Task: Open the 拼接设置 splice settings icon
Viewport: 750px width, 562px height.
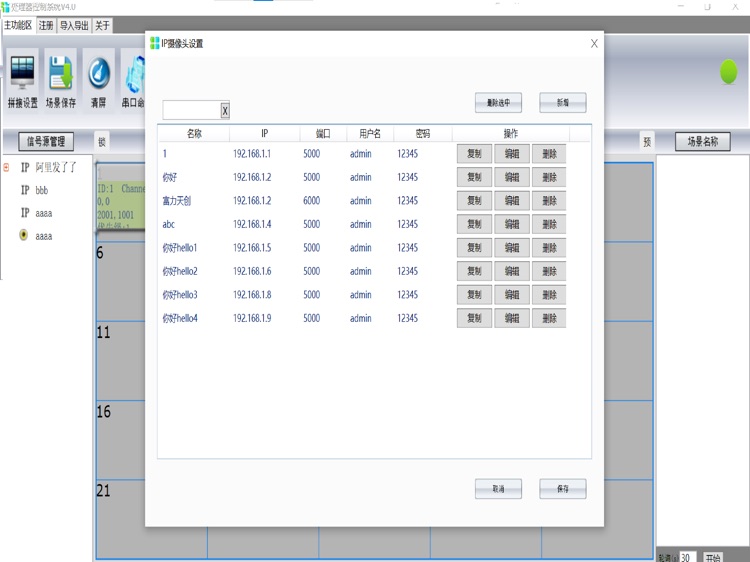Action: pos(22,80)
